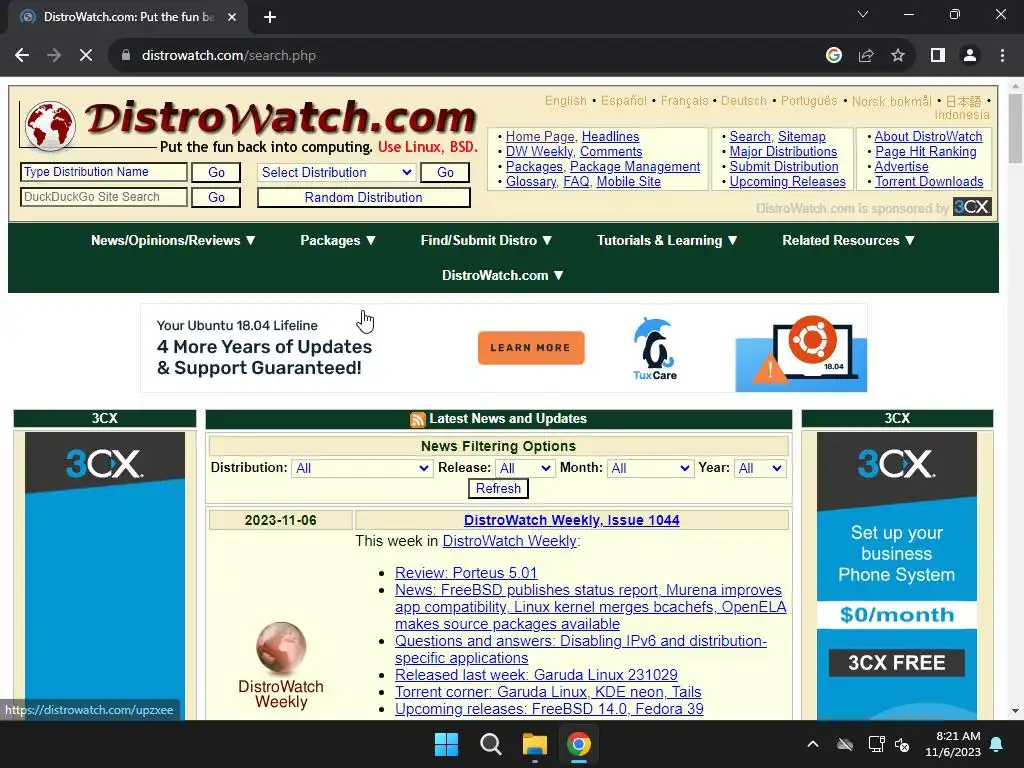This screenshot has width=1024, height=768.
Task: Open the Package Management link
Action: pyautogui.click(x=635, y=167)
